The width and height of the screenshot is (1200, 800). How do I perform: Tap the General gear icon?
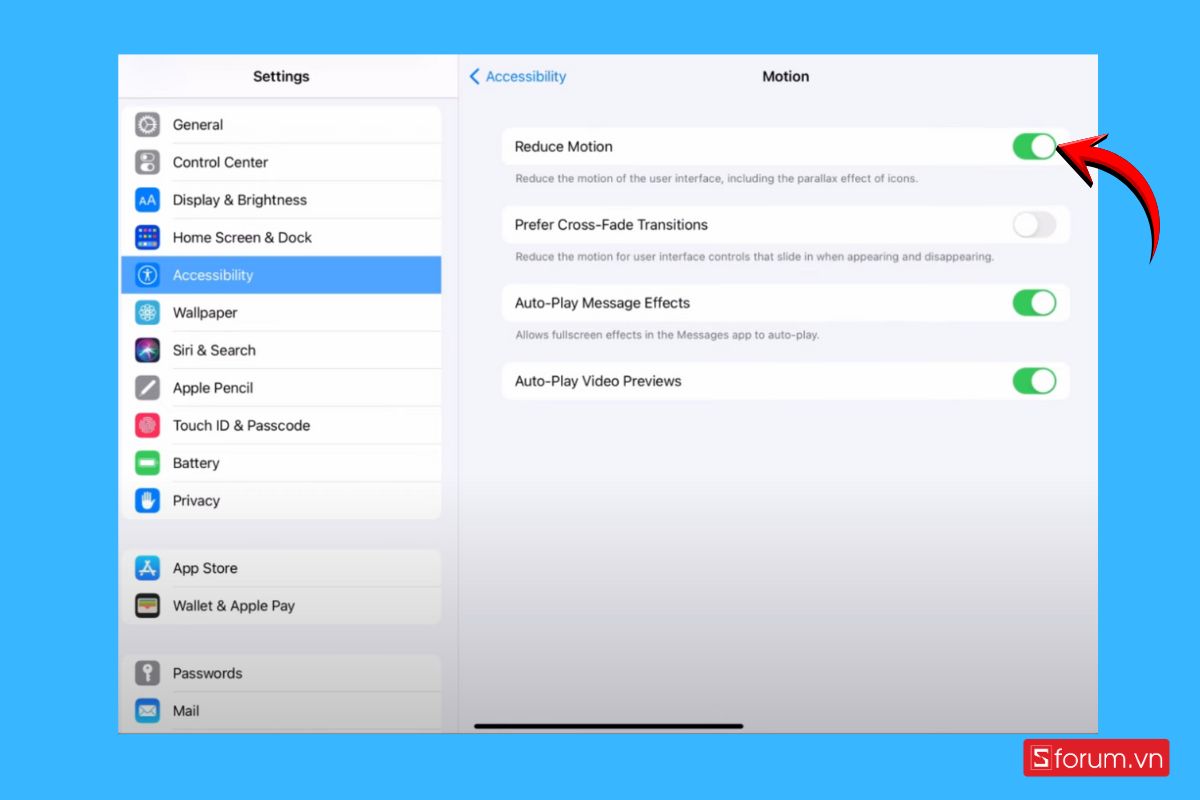click(x=148, y=125)
